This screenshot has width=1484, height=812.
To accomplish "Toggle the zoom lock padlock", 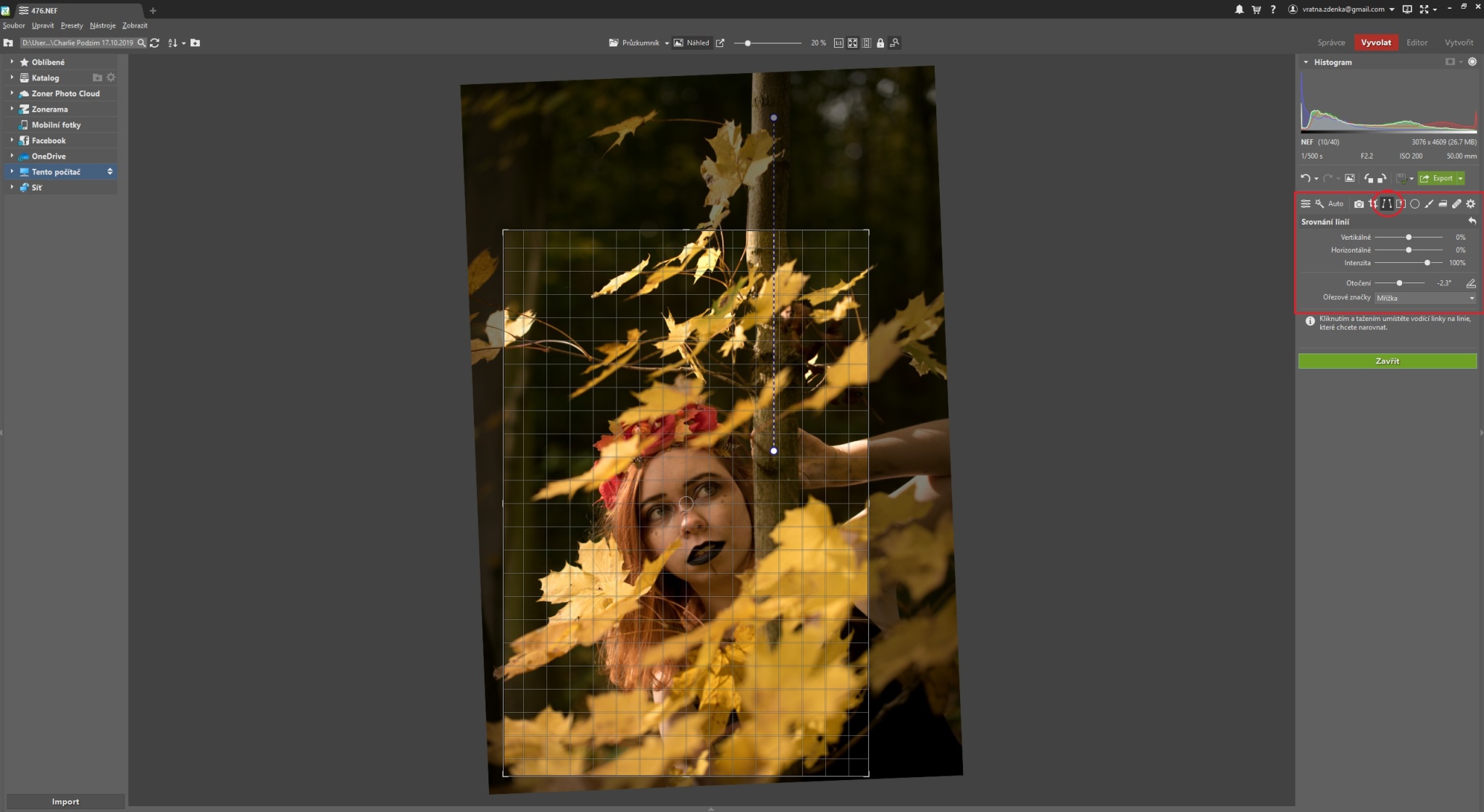I will [x=880, y=43].
